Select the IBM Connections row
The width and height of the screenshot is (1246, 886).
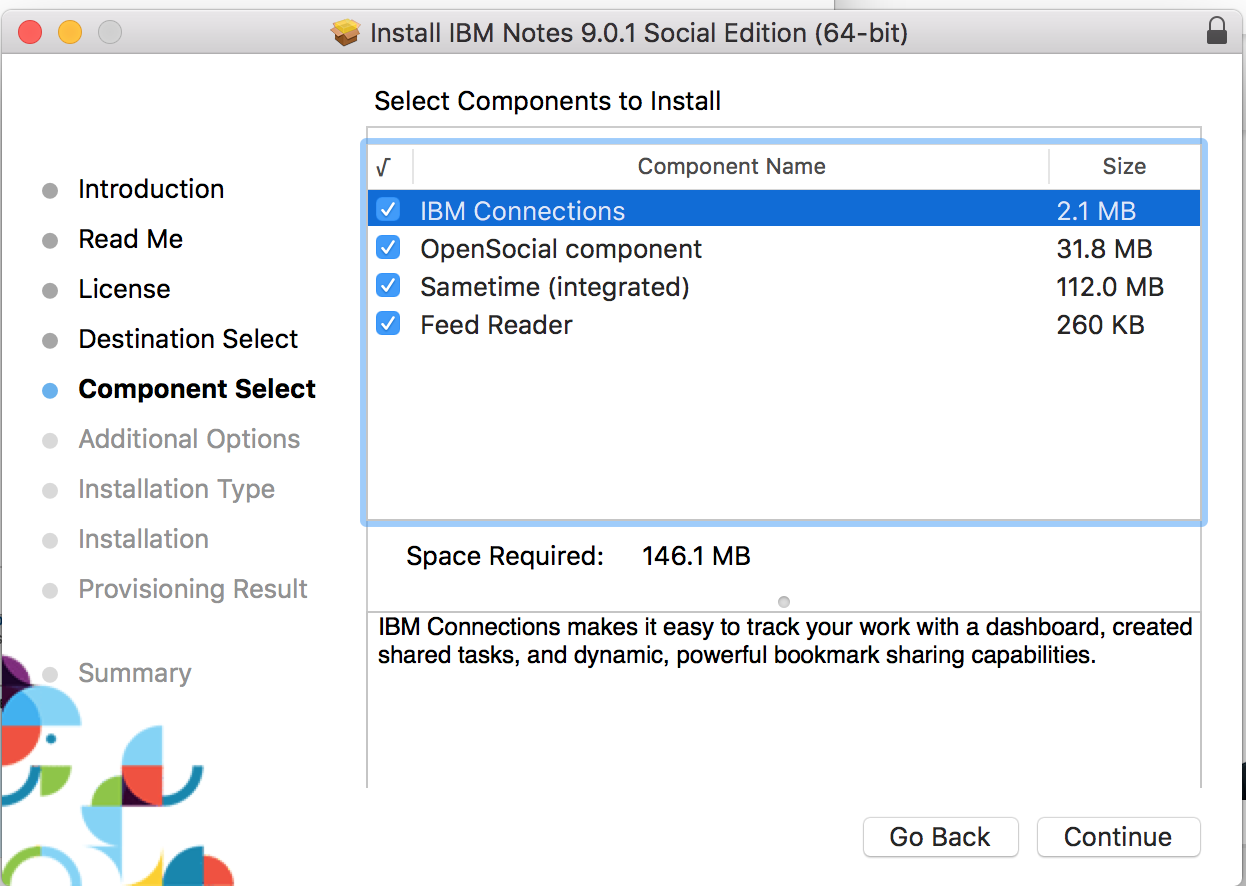pos(784,210)
